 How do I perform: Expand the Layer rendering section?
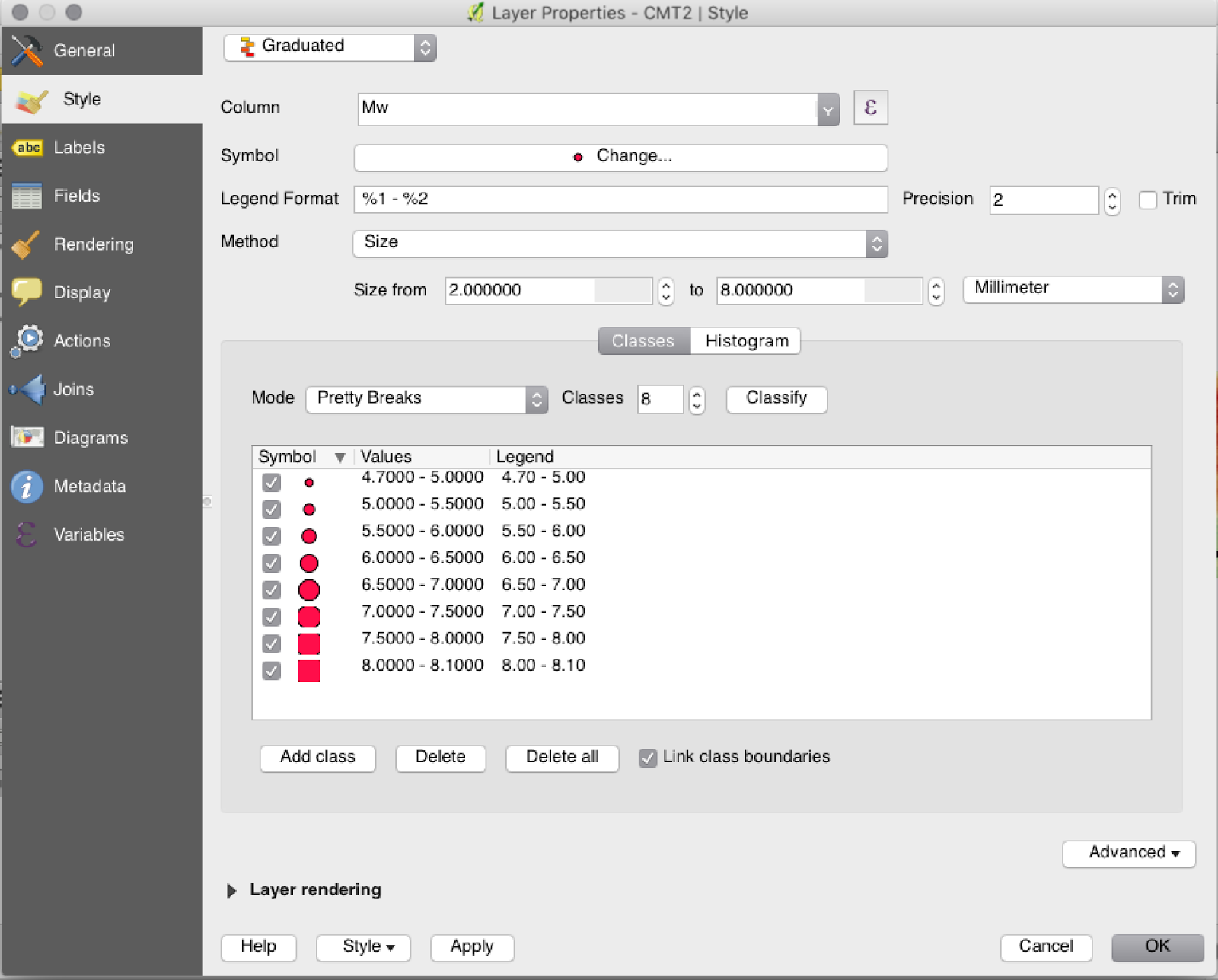pos(232,889)
